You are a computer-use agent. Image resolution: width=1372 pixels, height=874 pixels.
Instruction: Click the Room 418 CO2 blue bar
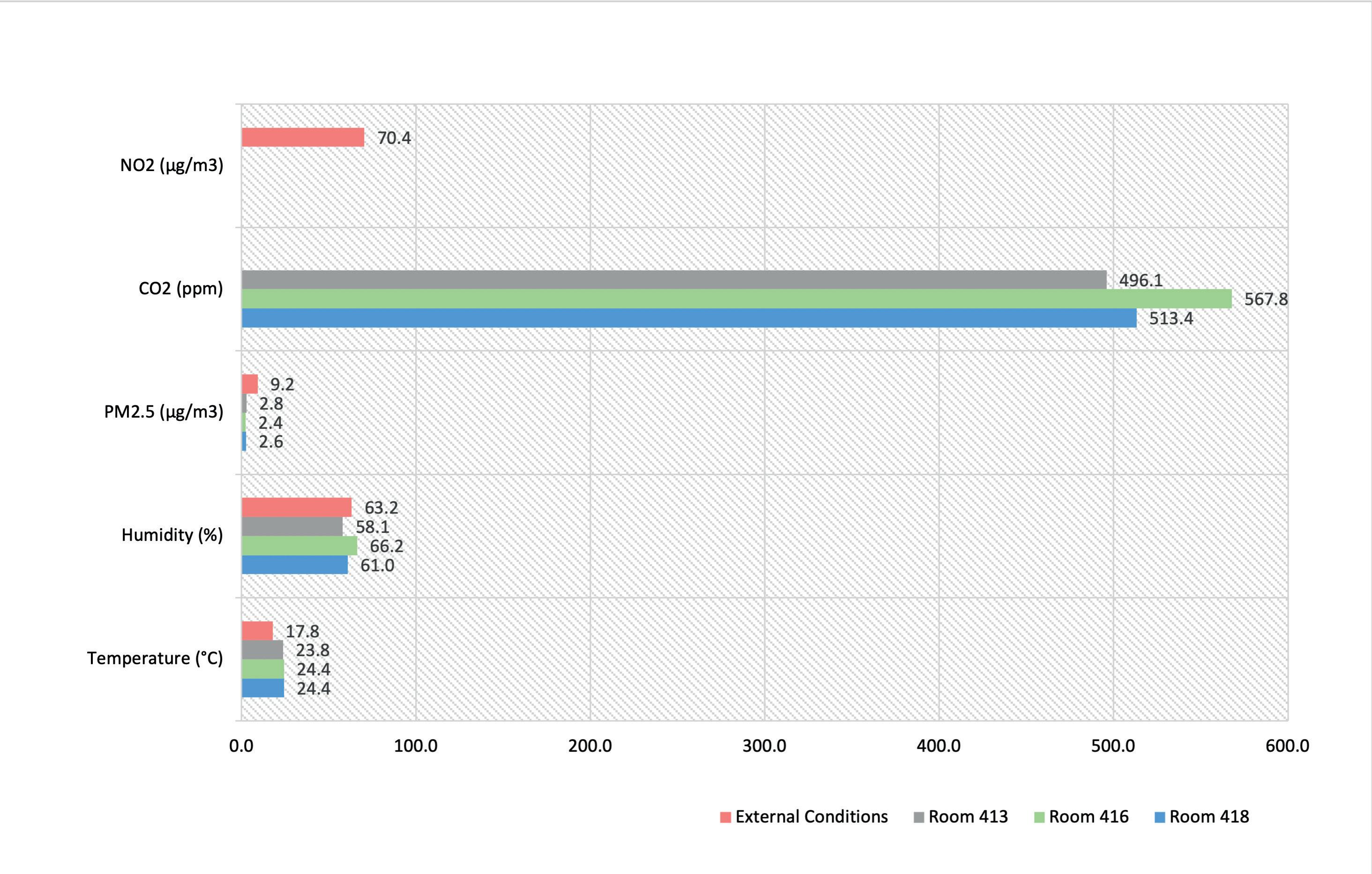pos(688,318)
